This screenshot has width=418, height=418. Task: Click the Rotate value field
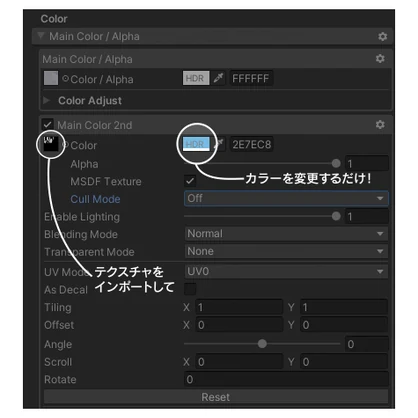coord(286,379)
